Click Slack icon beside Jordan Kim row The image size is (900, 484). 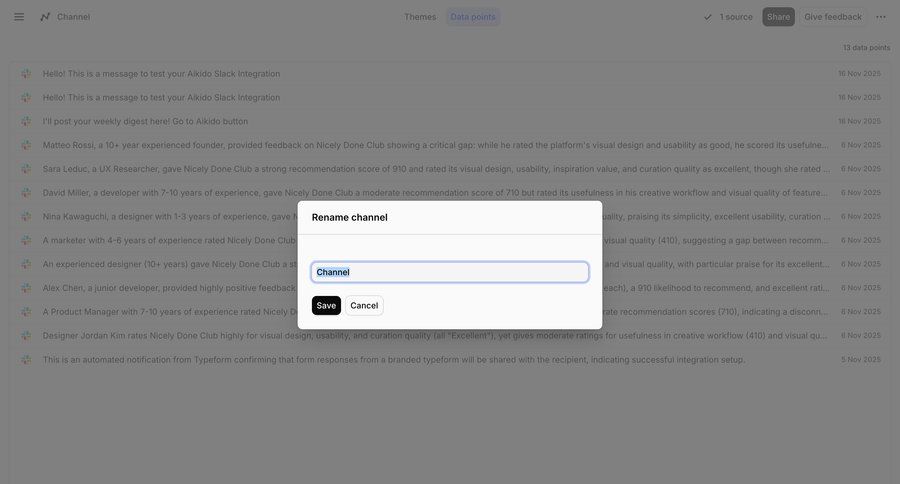coord(26,336)
